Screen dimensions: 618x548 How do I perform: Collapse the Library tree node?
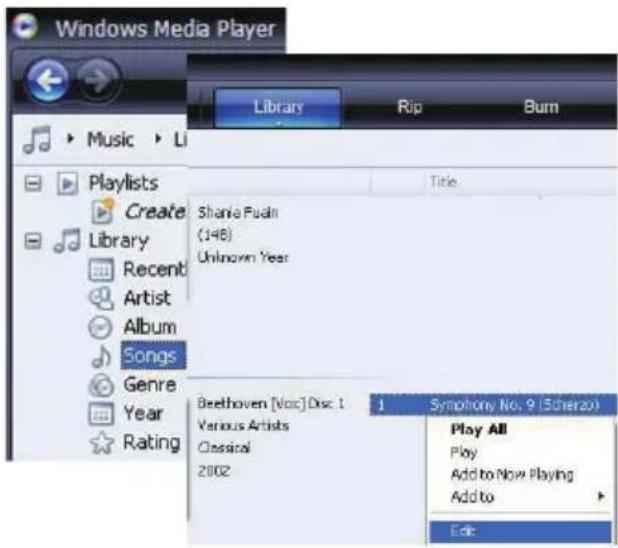33,241
